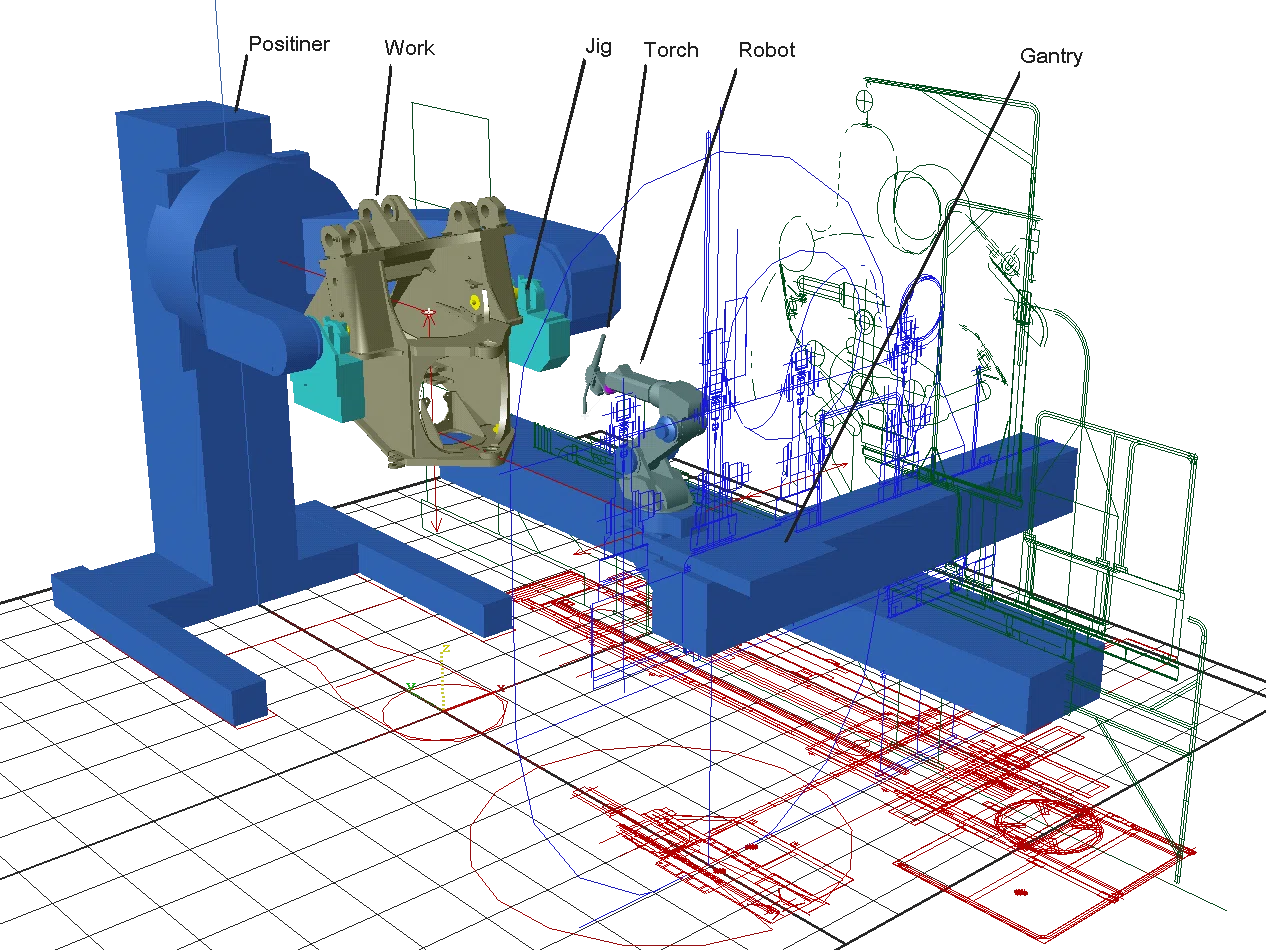Click the 'Positiner' label text
The height and width of the screenshot is (950, 1266).
point(289,44)
